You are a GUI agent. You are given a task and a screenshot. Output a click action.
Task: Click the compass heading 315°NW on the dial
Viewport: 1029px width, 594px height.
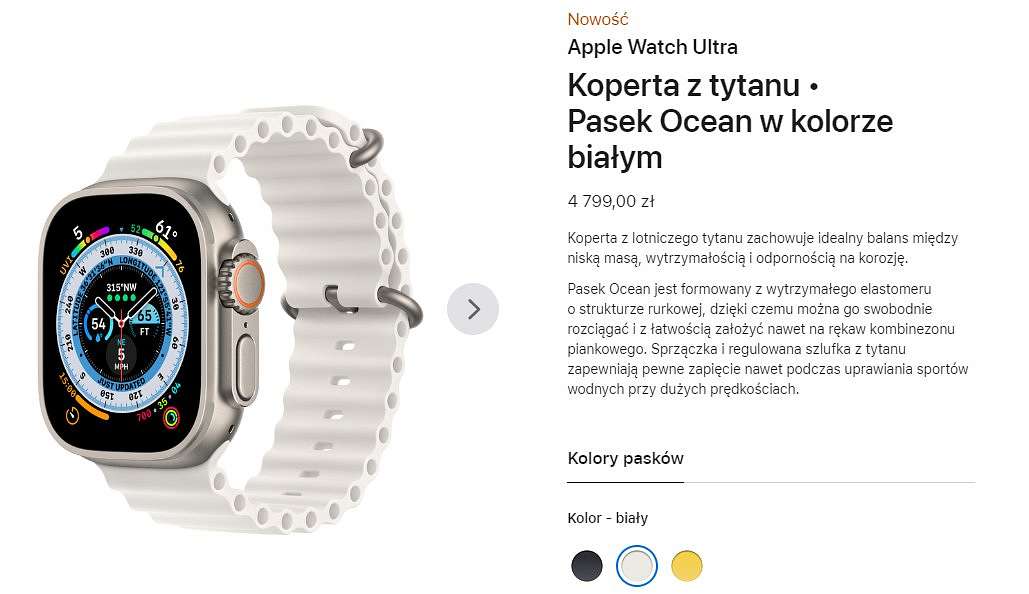click(x=121, y=287)
